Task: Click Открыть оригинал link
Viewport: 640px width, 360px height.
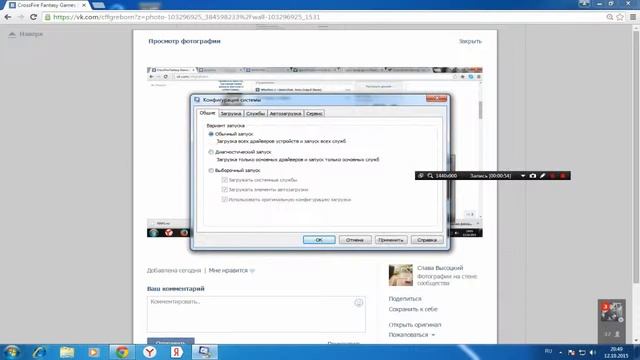Action: [x=415, y=325]
